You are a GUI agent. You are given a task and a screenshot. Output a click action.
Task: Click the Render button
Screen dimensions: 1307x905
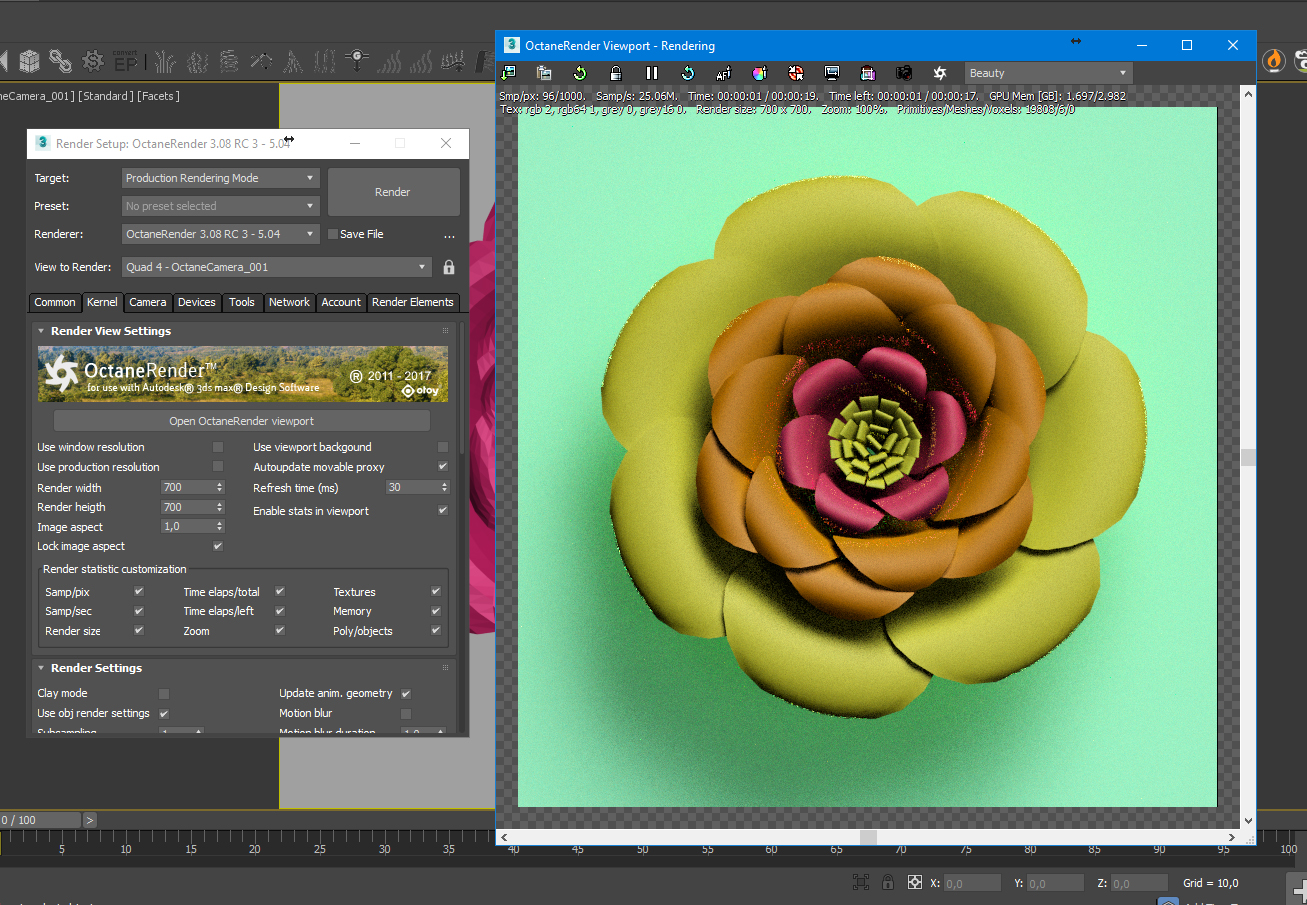coord(393,192)
